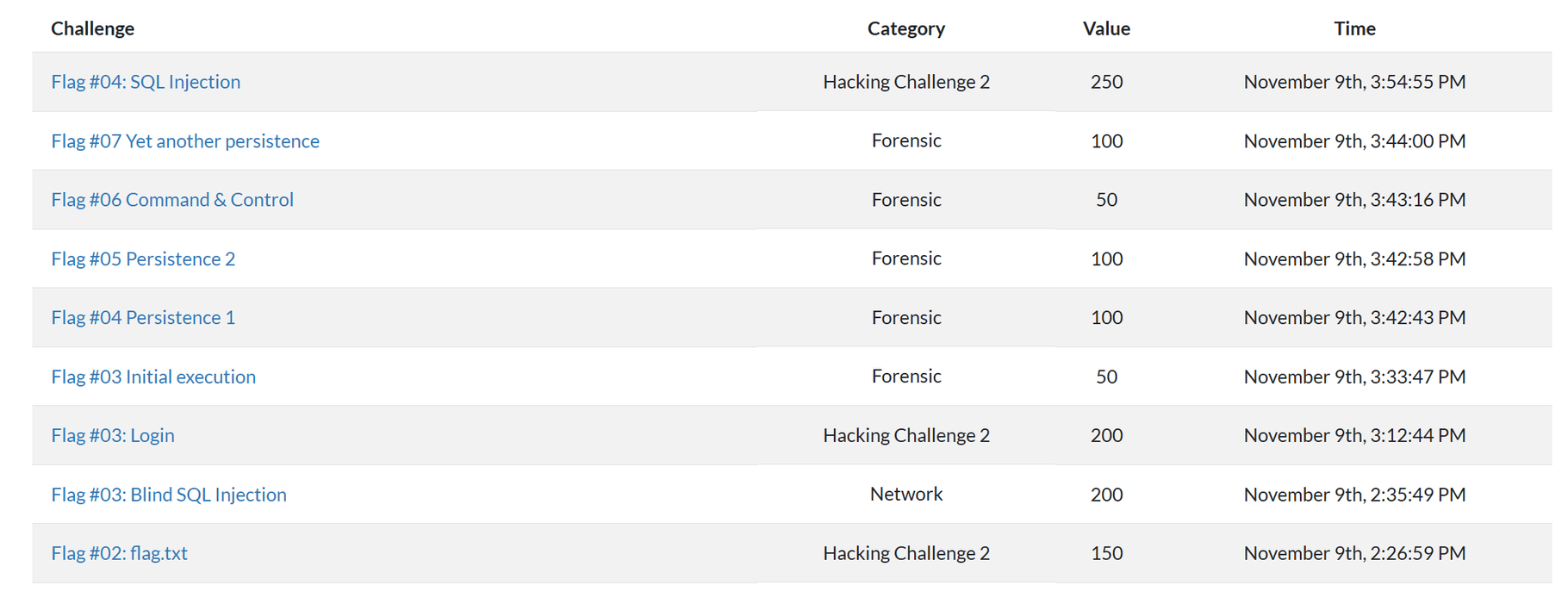The image size is (1568, 604).
Task: Open Flag #03 Initial execution challenge
Action: [x=153, y=377]
